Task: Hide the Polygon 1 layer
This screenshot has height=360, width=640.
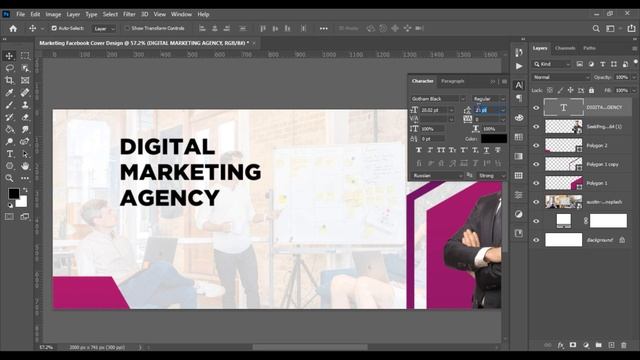Action: coord(536,183)
